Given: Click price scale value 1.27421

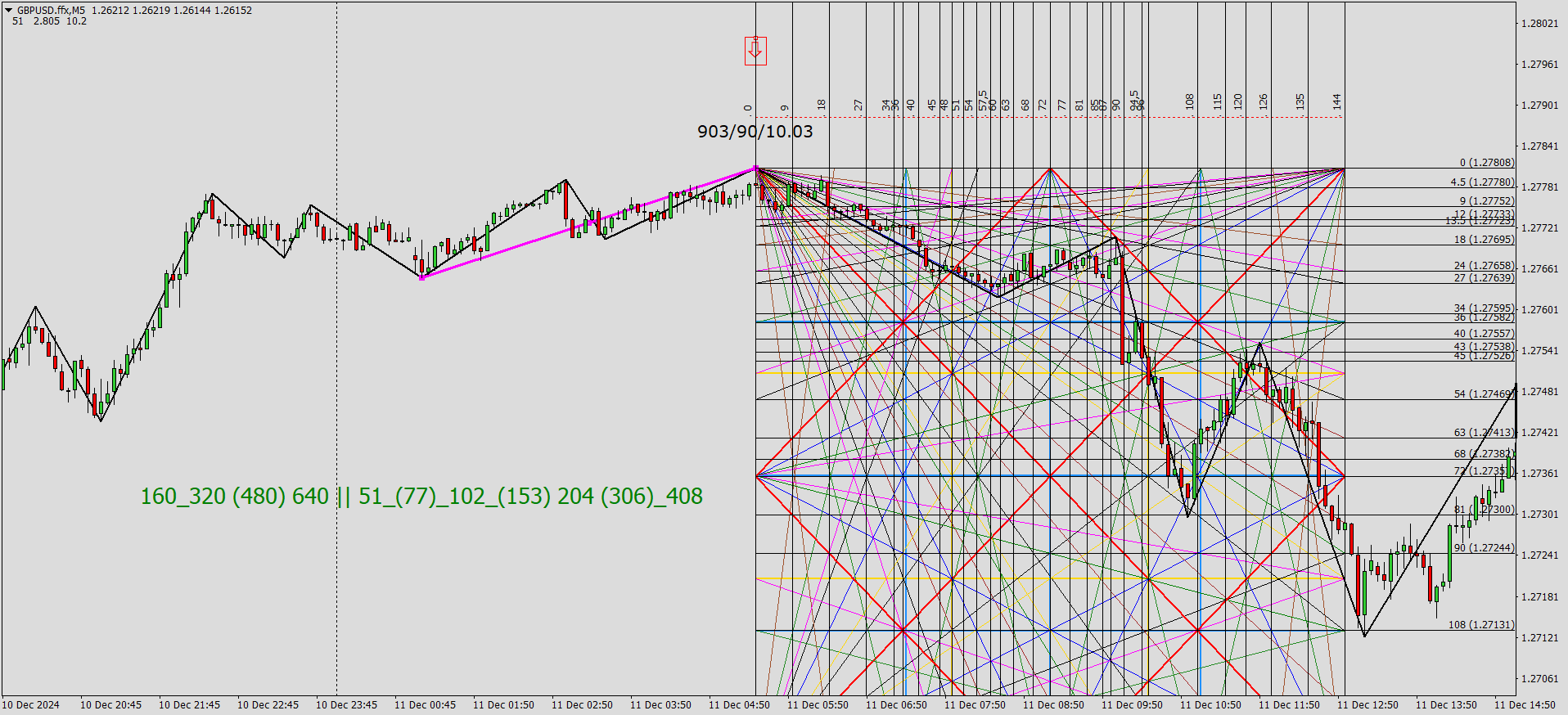Looking at the screenshot, I should 1540,433.
